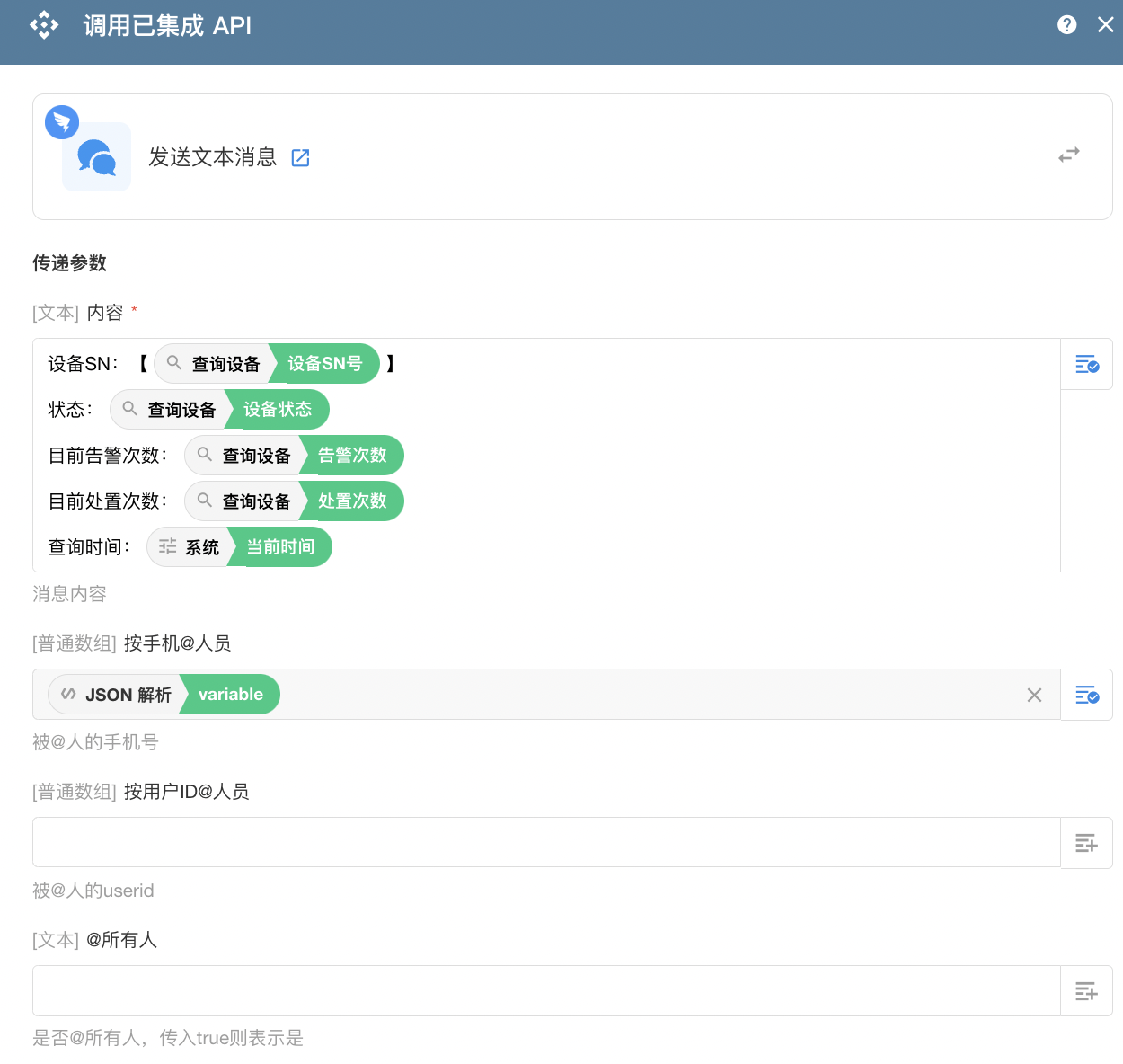Close the 调用已集成 API dialog
Image resolution: width=1123 pixels, height=1064 pixels.
1106,25
